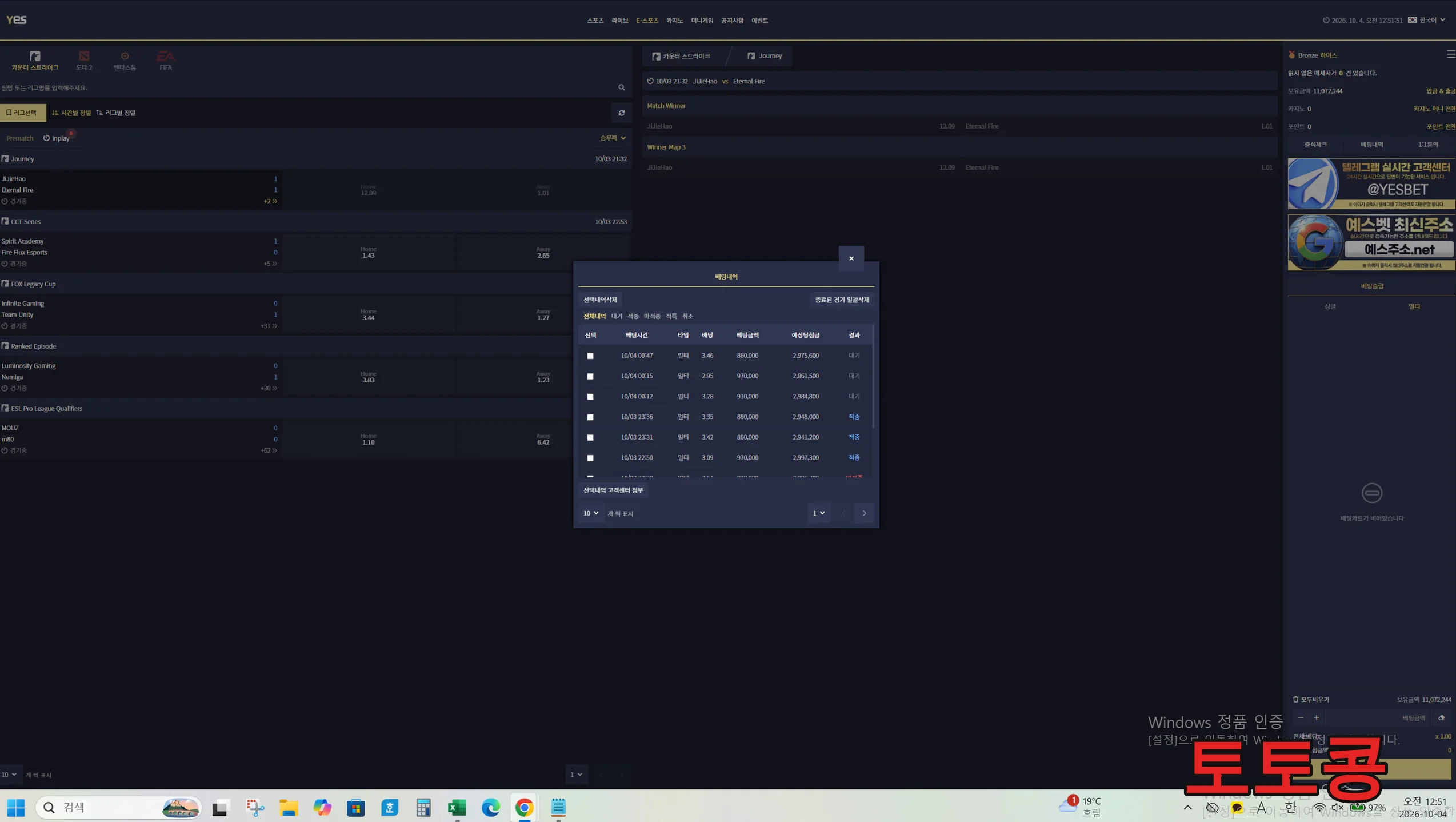
Task: Open the Windows Start menu
Action: (16, 807)
